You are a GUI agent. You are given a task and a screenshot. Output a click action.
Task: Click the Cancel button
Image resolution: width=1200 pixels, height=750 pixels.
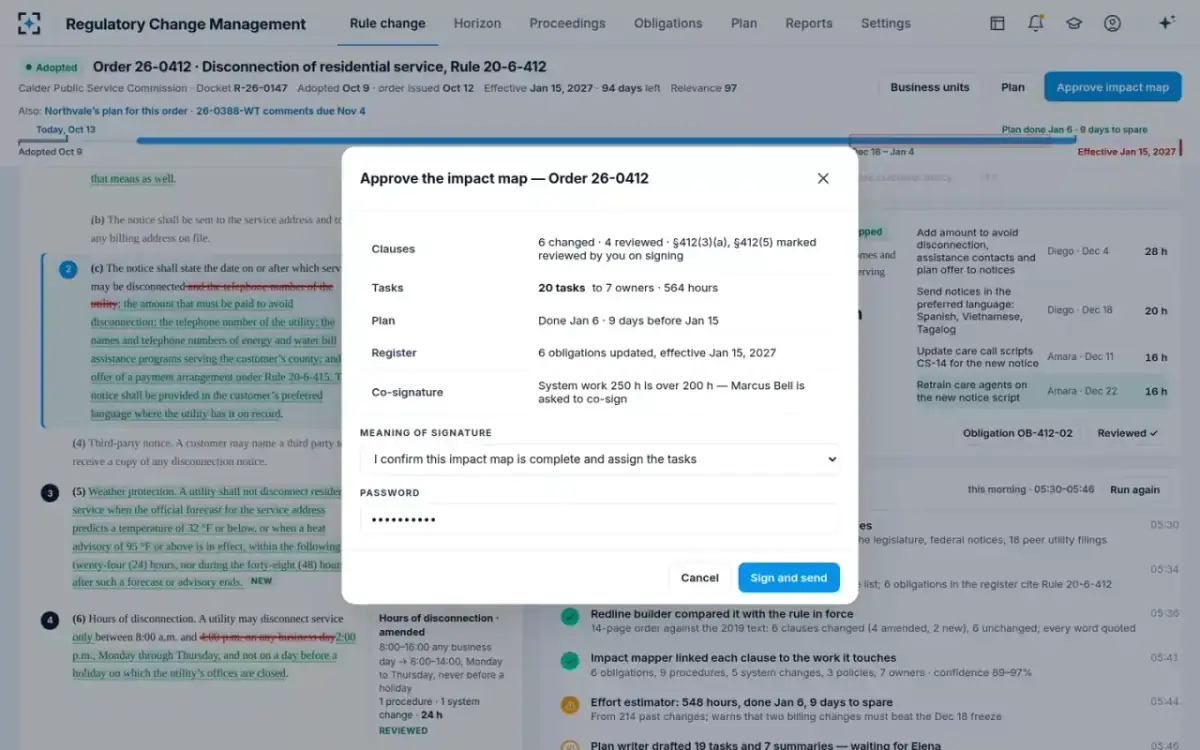[x=700, y=578]
